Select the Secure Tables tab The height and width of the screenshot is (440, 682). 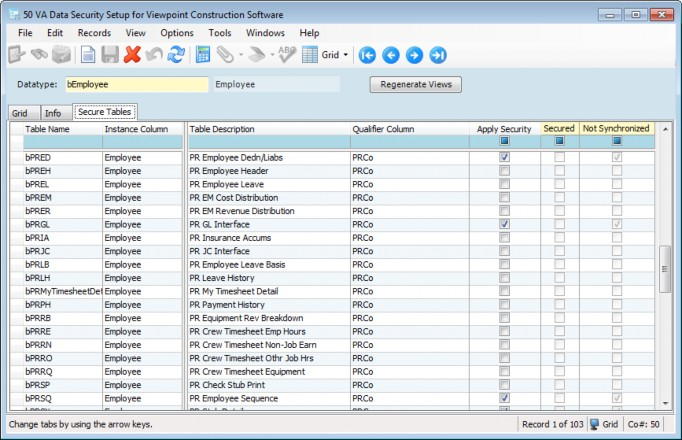point(104,112)
